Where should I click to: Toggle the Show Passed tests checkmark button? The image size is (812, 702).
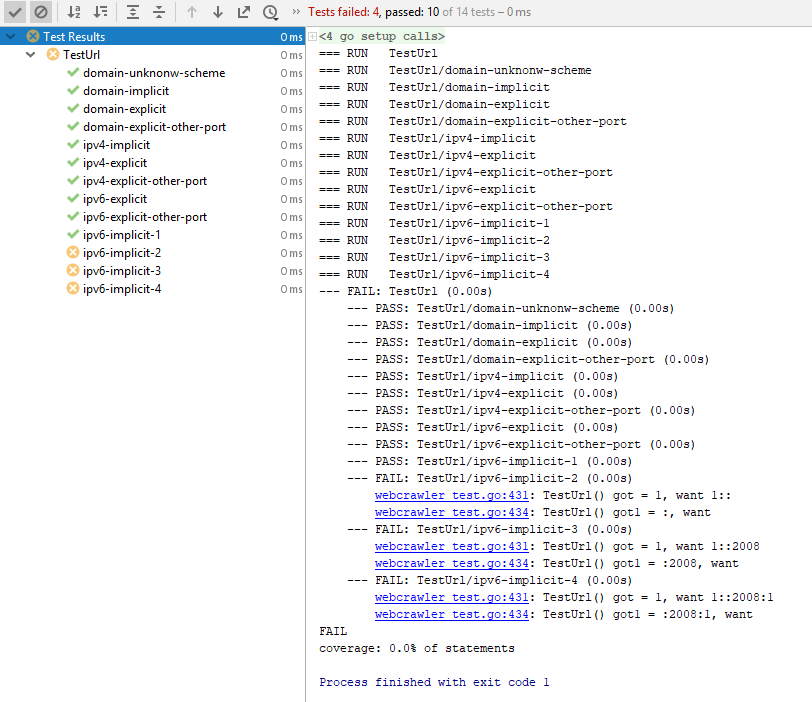point(15,12)
